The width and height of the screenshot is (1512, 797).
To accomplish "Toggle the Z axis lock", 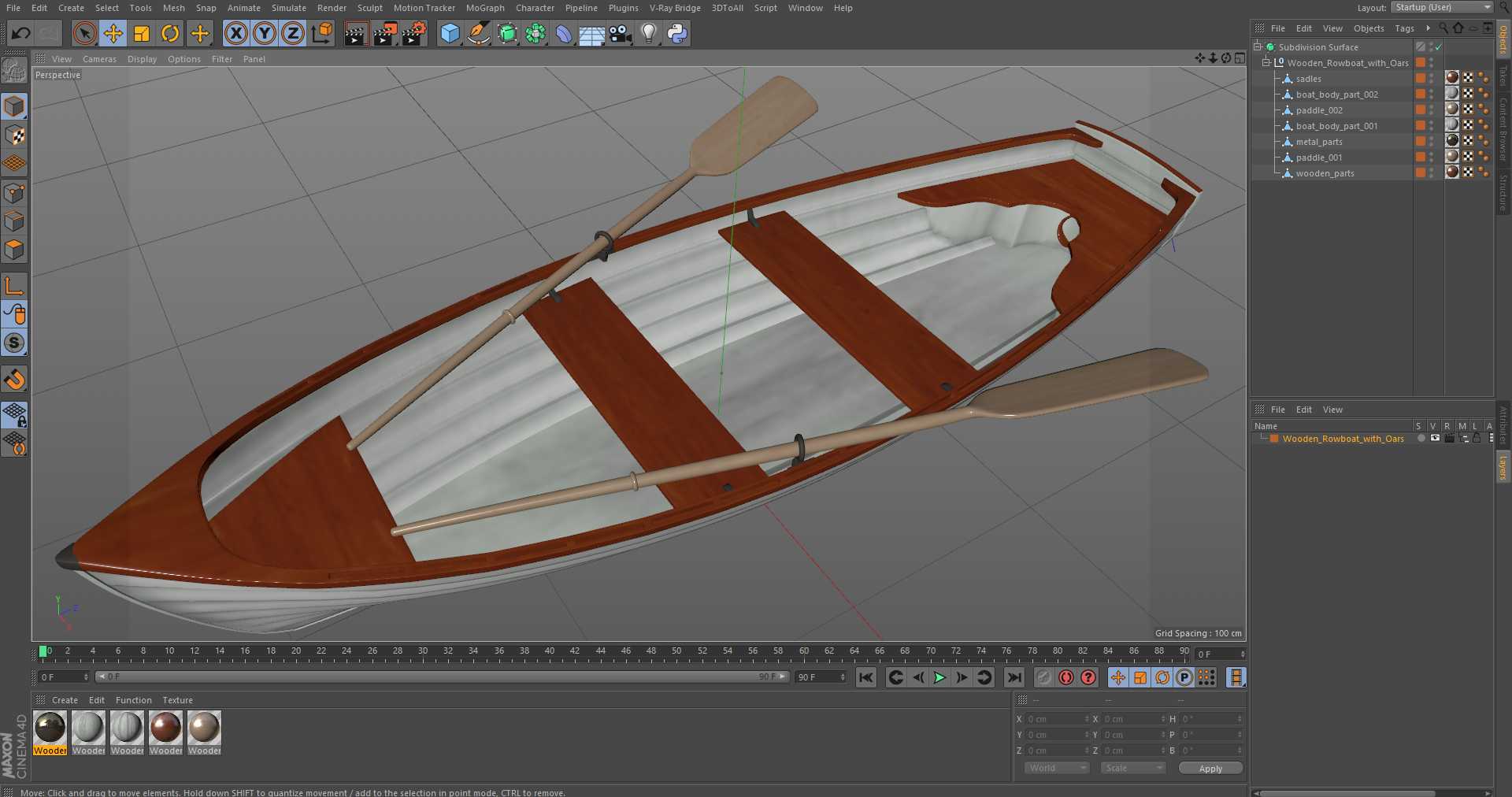I will pyautogui.click(x=293, y=33).
